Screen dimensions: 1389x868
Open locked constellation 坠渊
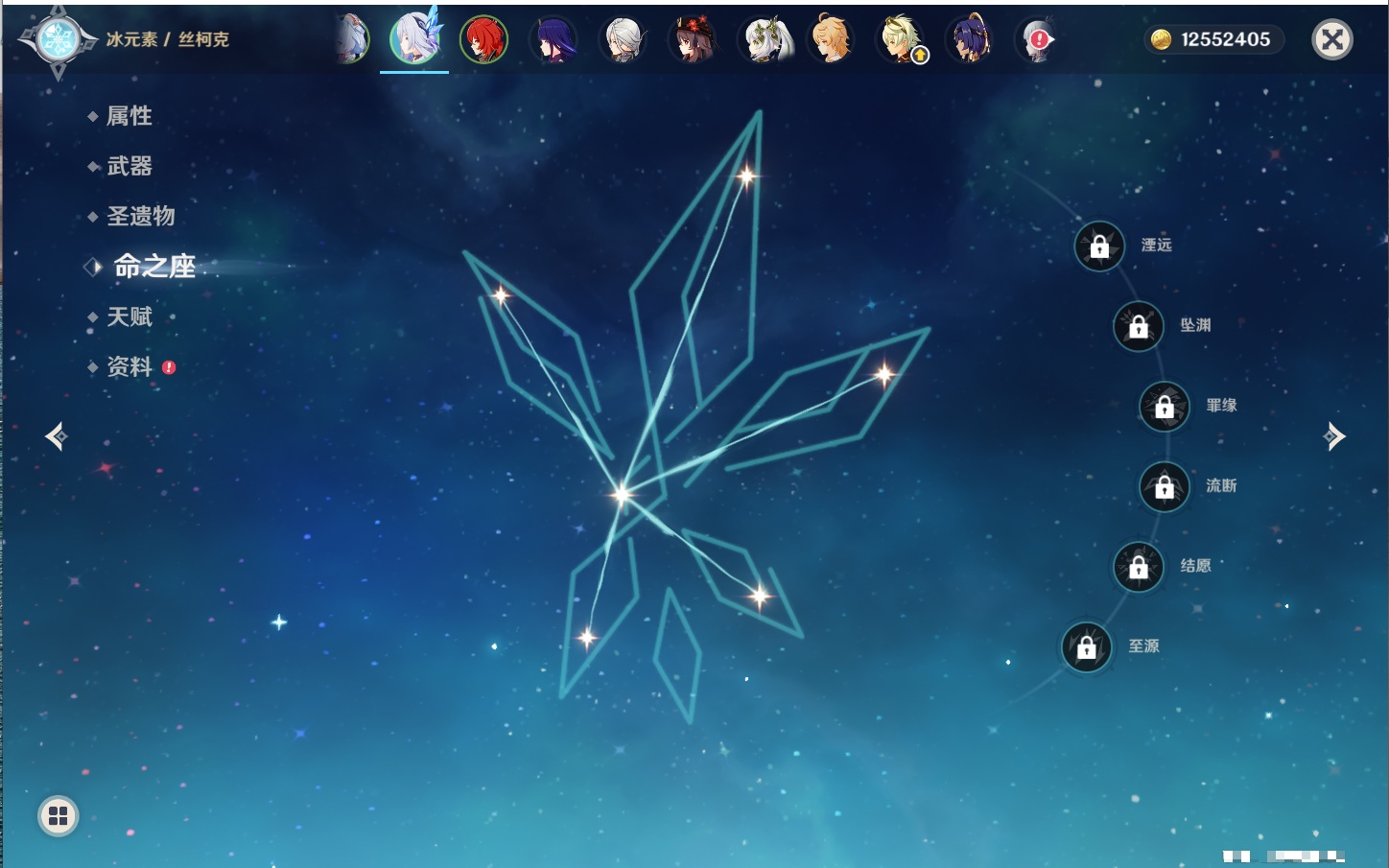click(1139, 326)
